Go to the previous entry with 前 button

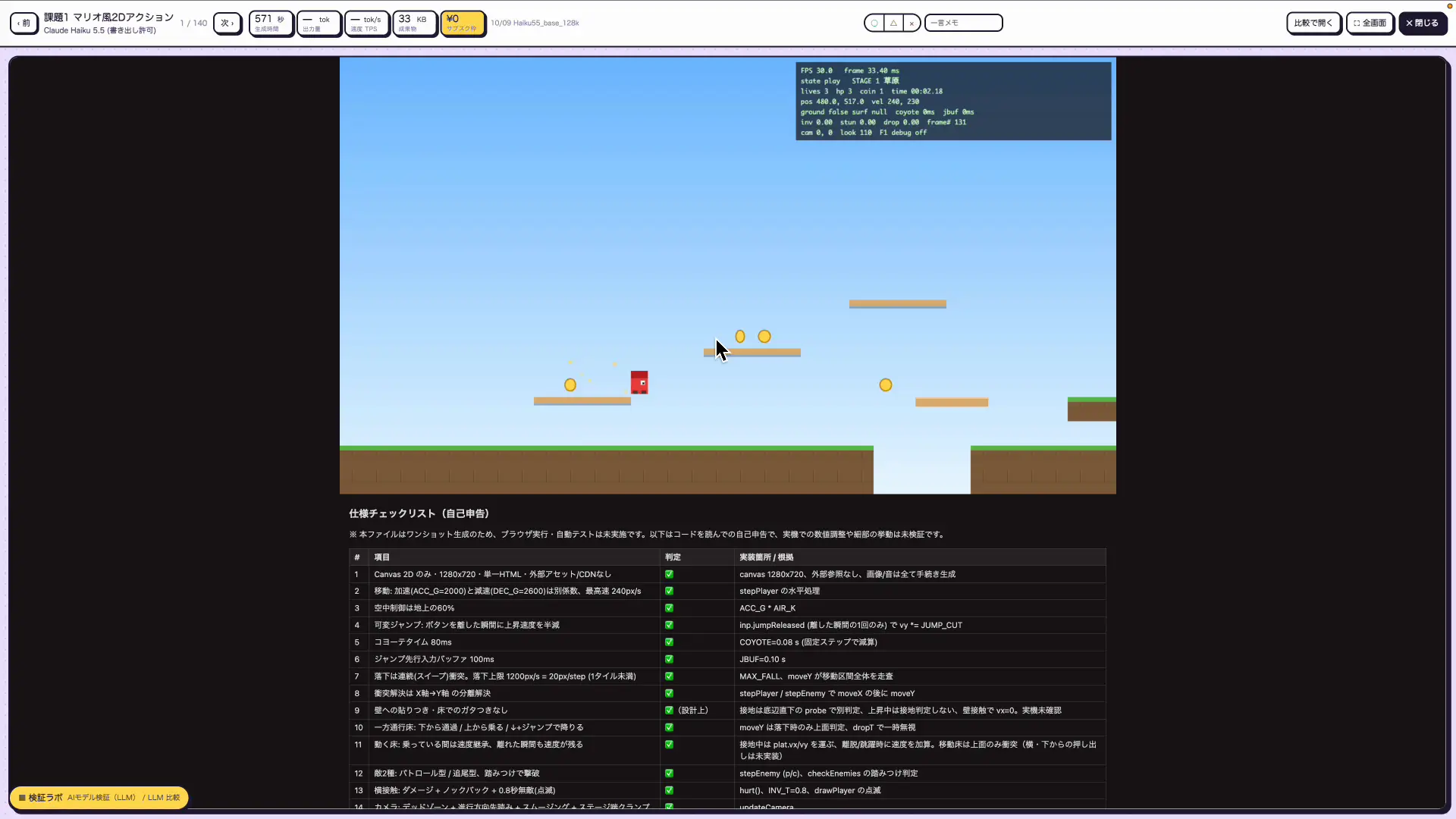pyautogui.click(x=24, y=23)
